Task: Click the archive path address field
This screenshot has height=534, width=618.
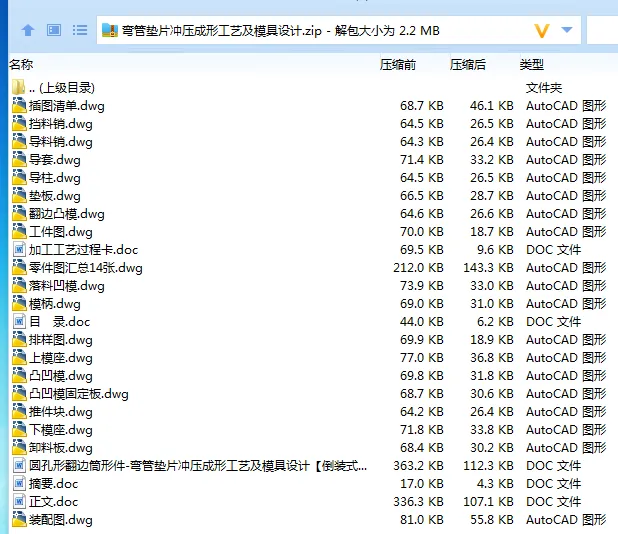Action: pos(339,30)
